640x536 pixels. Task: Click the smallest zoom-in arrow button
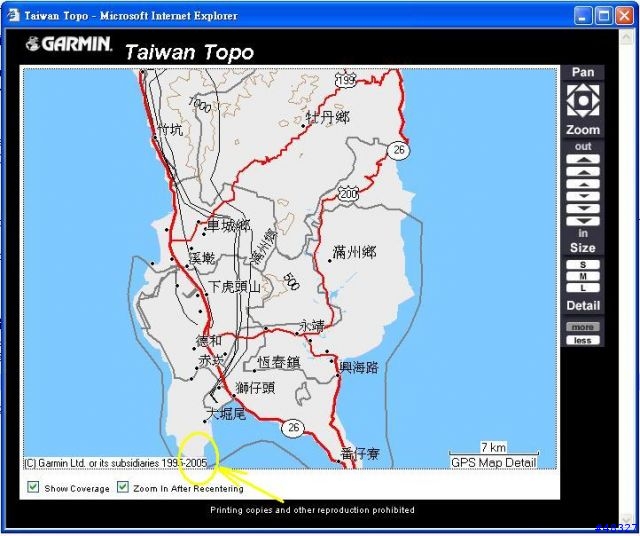[x=583, y=196]
